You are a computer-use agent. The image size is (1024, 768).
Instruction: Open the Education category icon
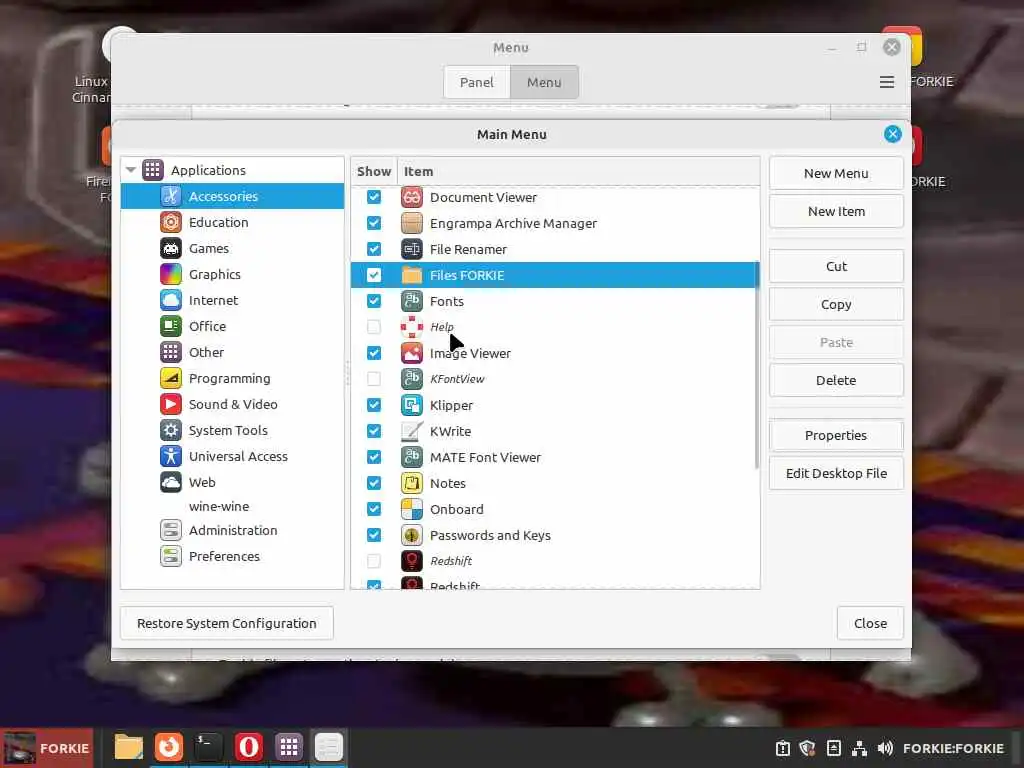coord(170,222)
